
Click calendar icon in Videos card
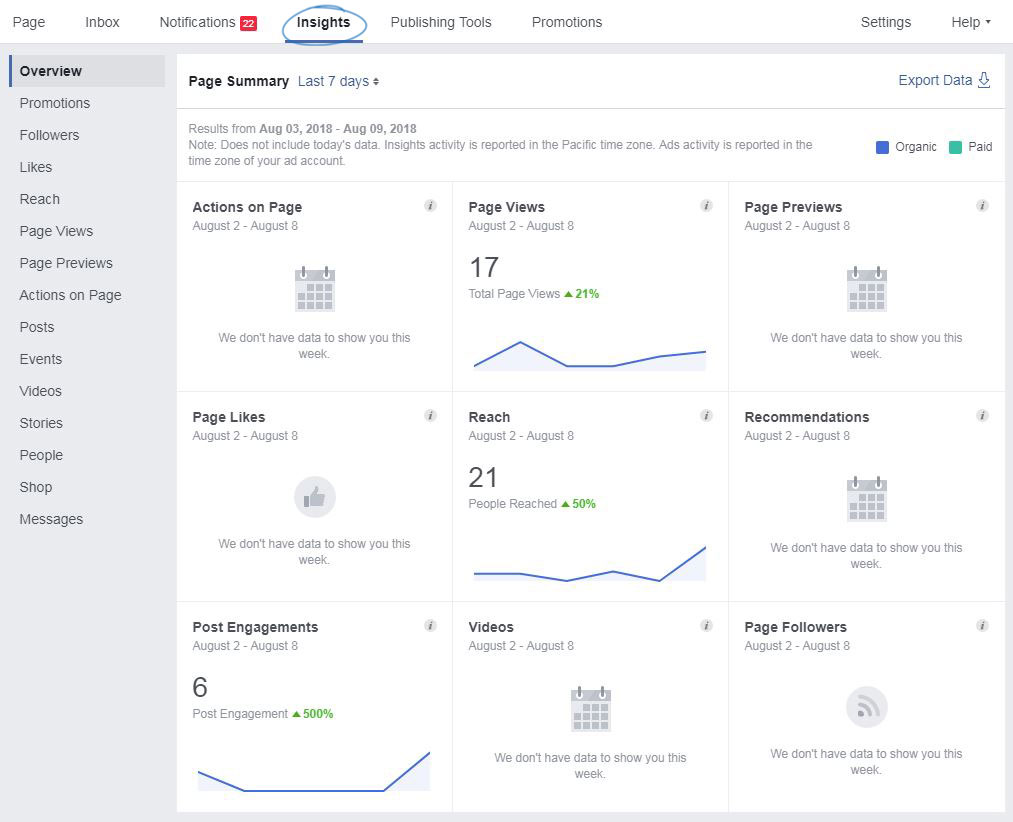click(590, 709)
